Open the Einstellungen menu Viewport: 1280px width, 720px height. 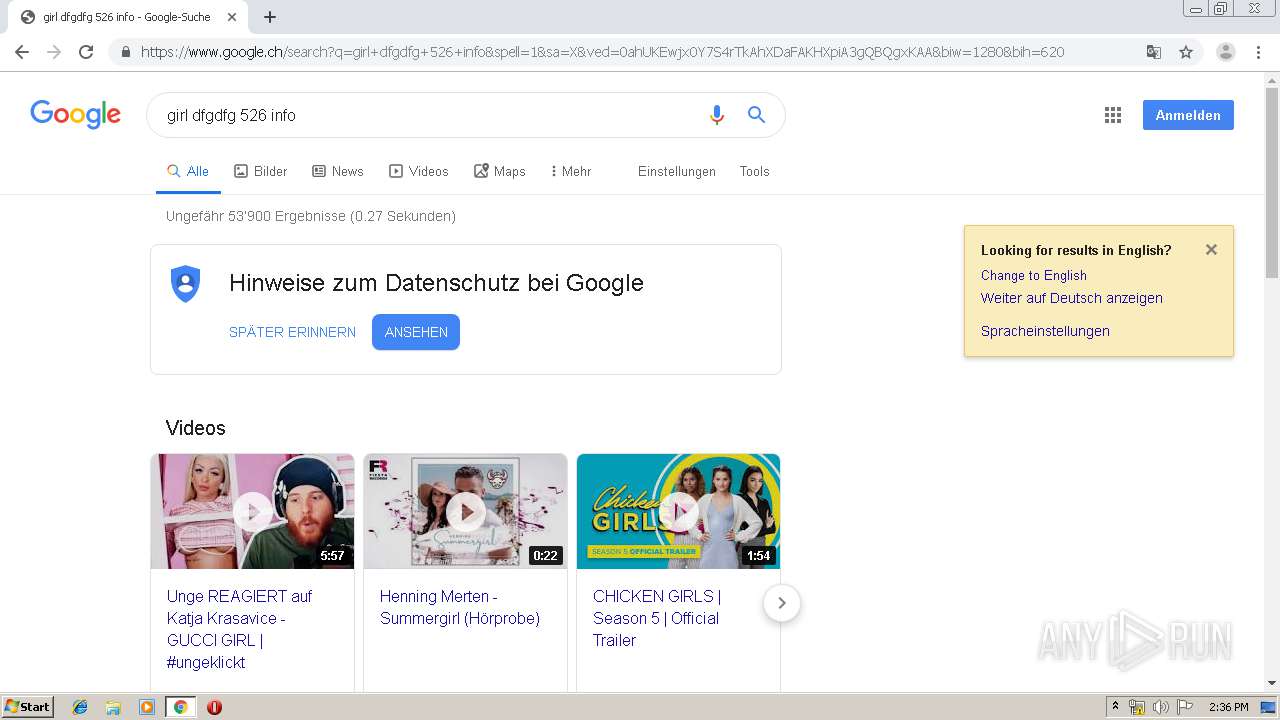click(677, 171)
